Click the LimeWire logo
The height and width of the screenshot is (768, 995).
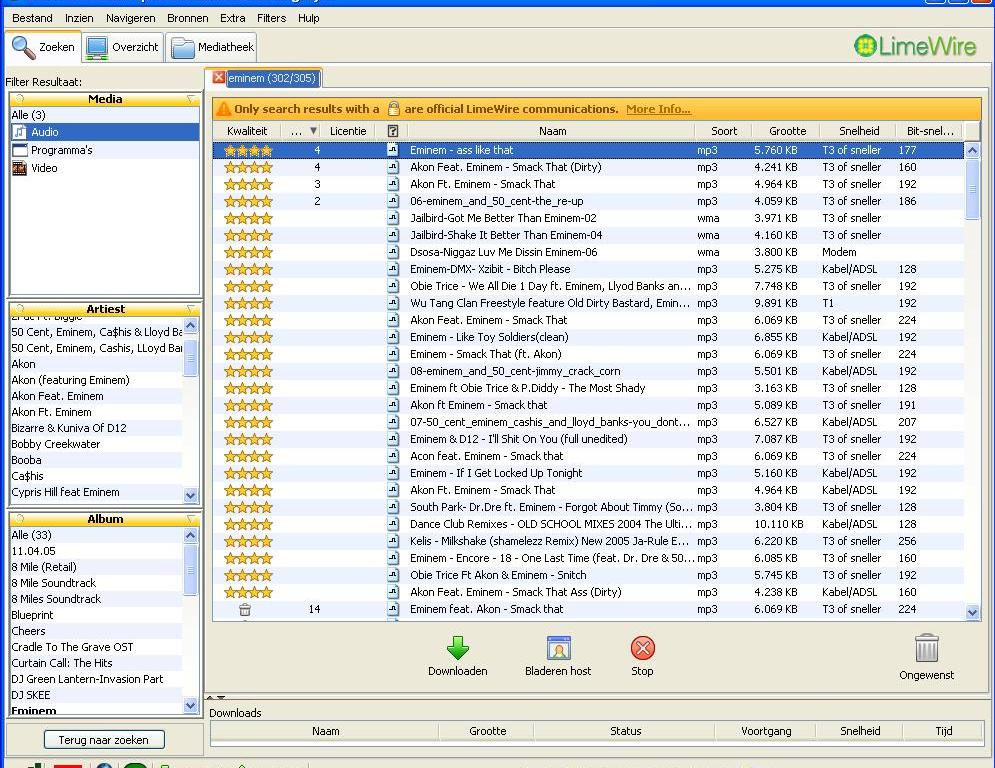[x=915, y=45]
